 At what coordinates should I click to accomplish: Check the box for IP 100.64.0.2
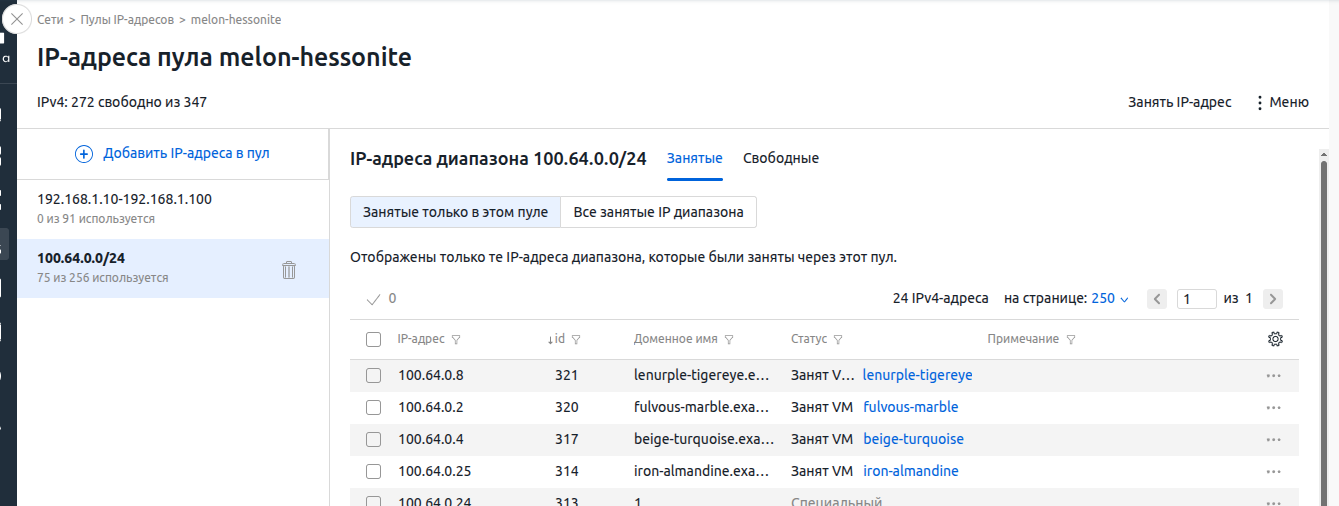click(x=373, y=408)
